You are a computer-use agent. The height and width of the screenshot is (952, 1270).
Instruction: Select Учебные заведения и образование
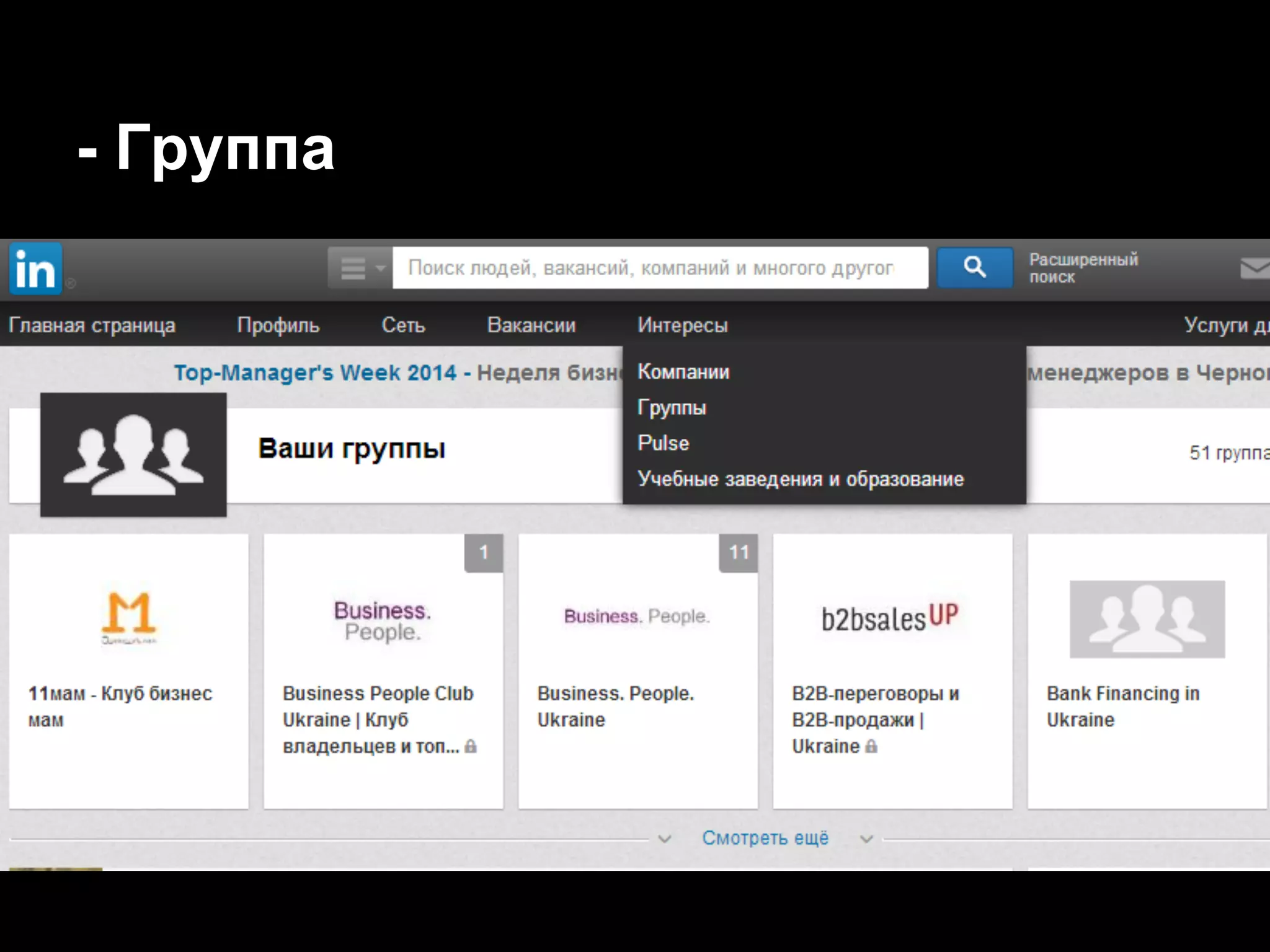coord(801,479)
